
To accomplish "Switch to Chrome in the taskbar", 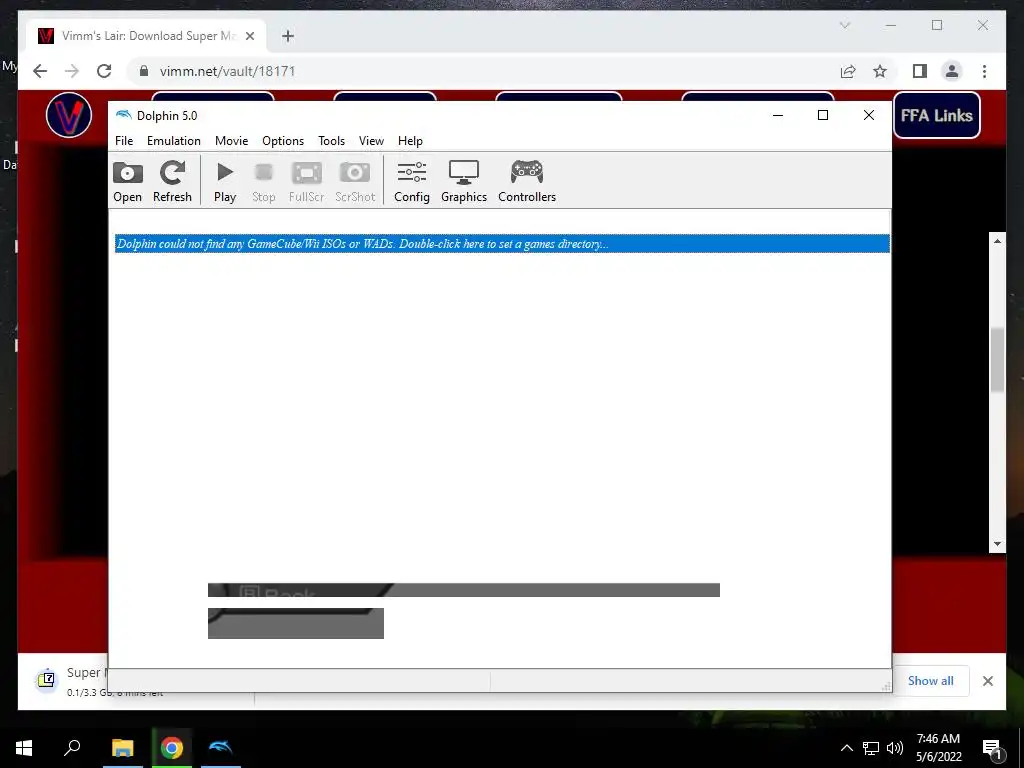I will pos(172,748).
